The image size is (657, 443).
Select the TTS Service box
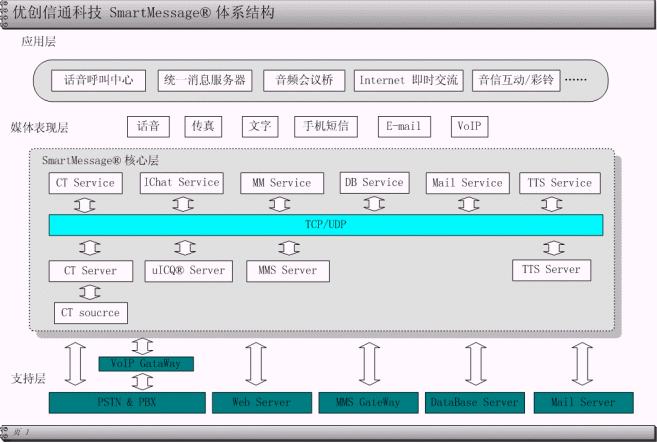557,183
